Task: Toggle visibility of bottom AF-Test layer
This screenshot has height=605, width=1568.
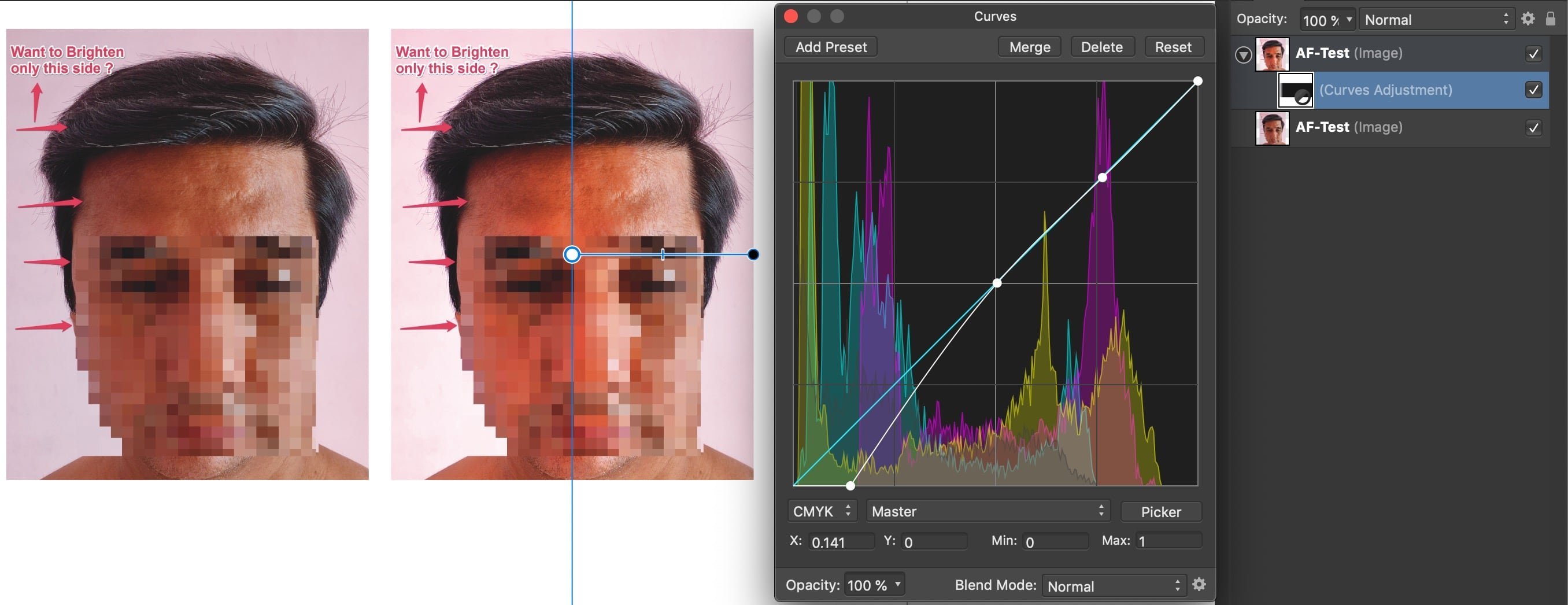Action: point(1533,128)
